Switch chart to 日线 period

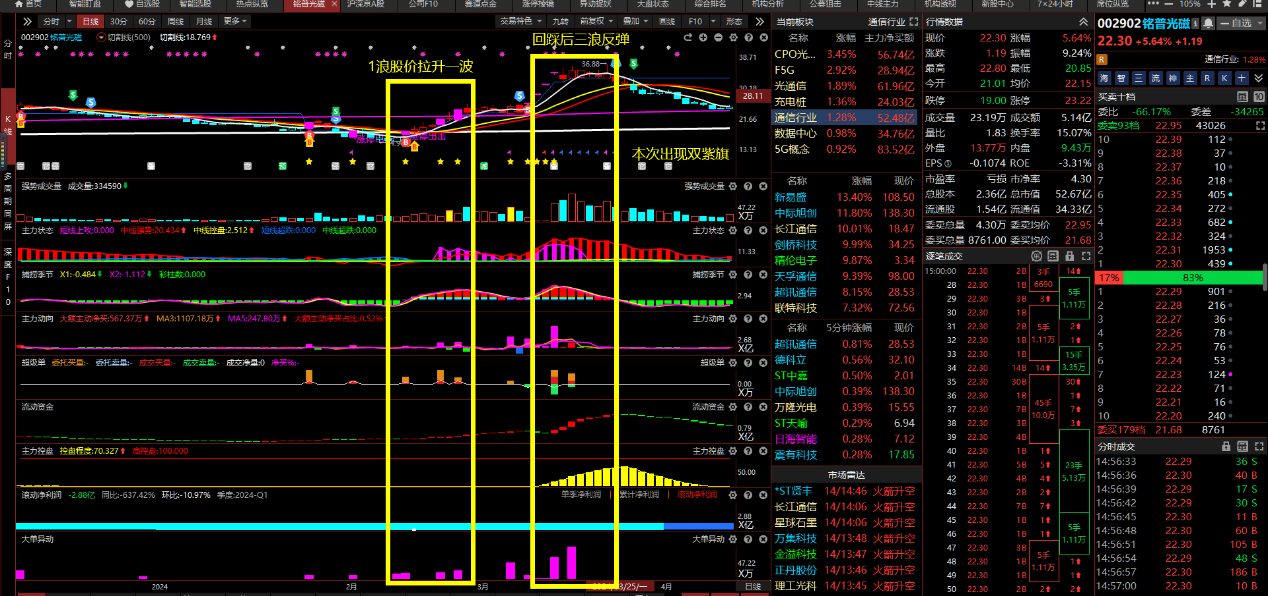click(x=89, y=21)
